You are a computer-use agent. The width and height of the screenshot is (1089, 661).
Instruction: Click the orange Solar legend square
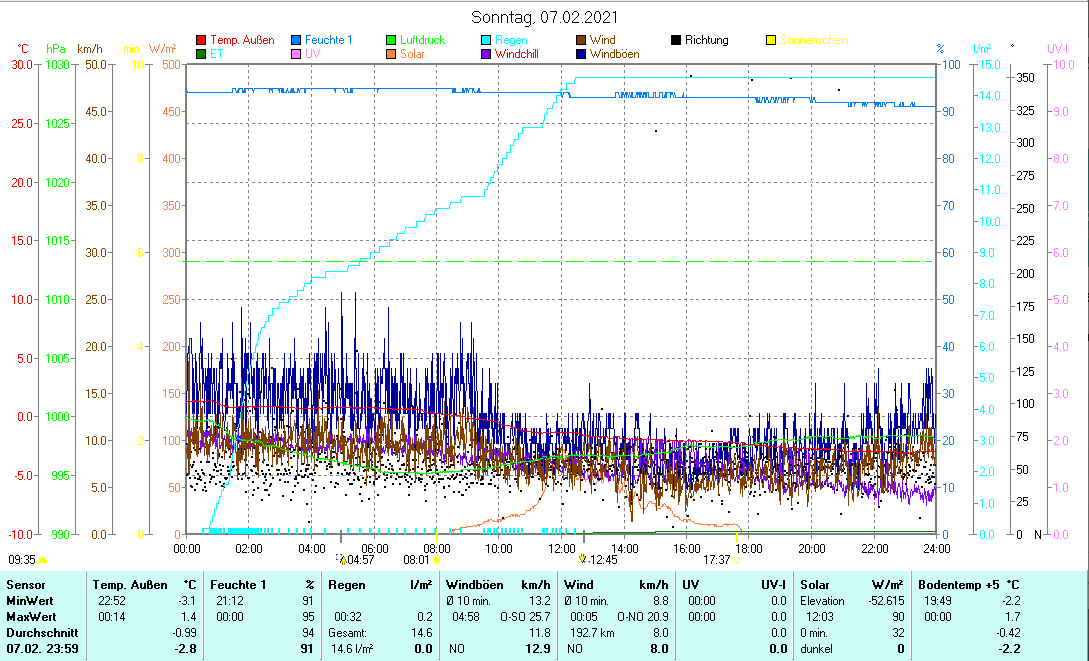[x=392, y=54]
